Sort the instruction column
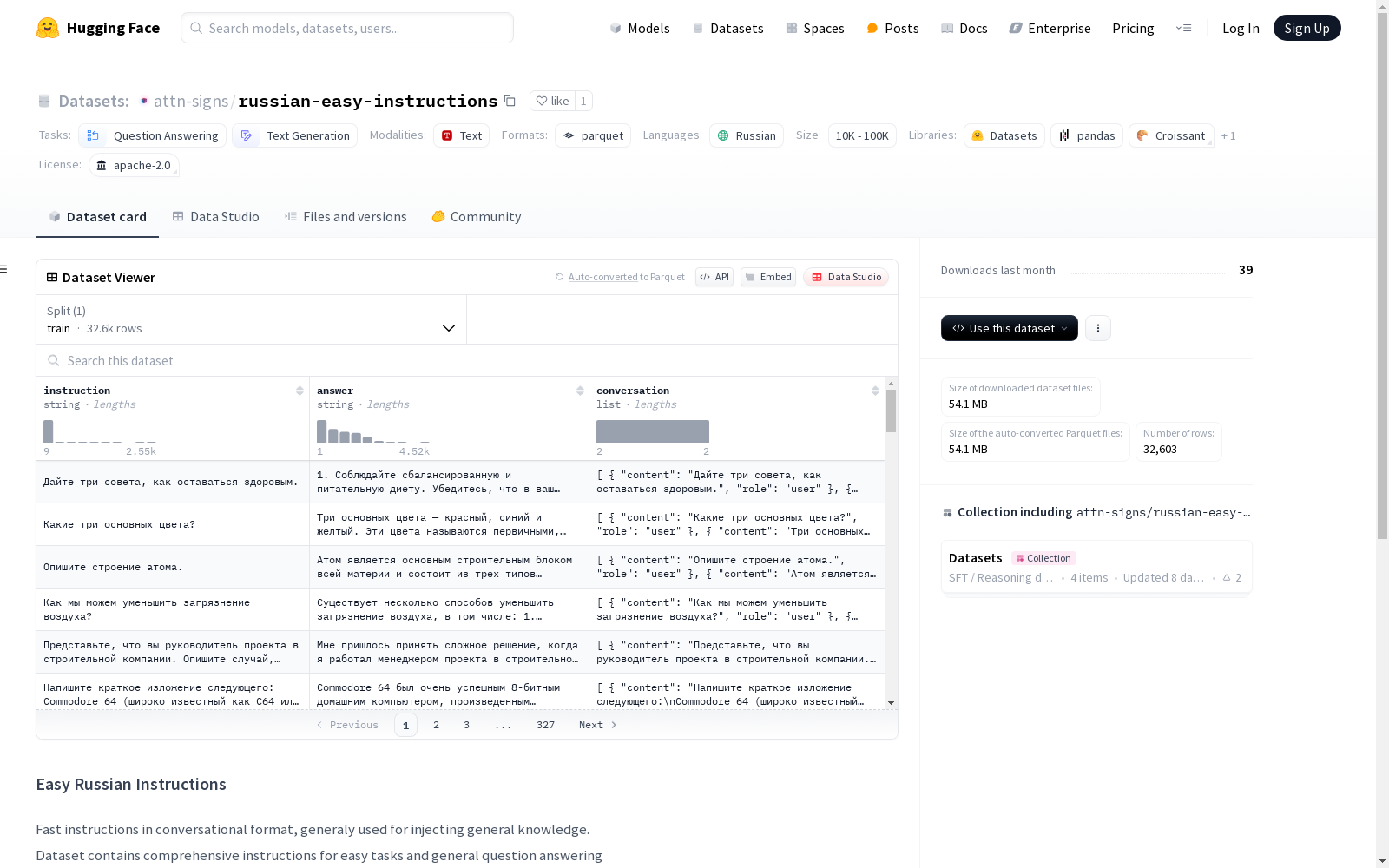 [x=300, y=391]
